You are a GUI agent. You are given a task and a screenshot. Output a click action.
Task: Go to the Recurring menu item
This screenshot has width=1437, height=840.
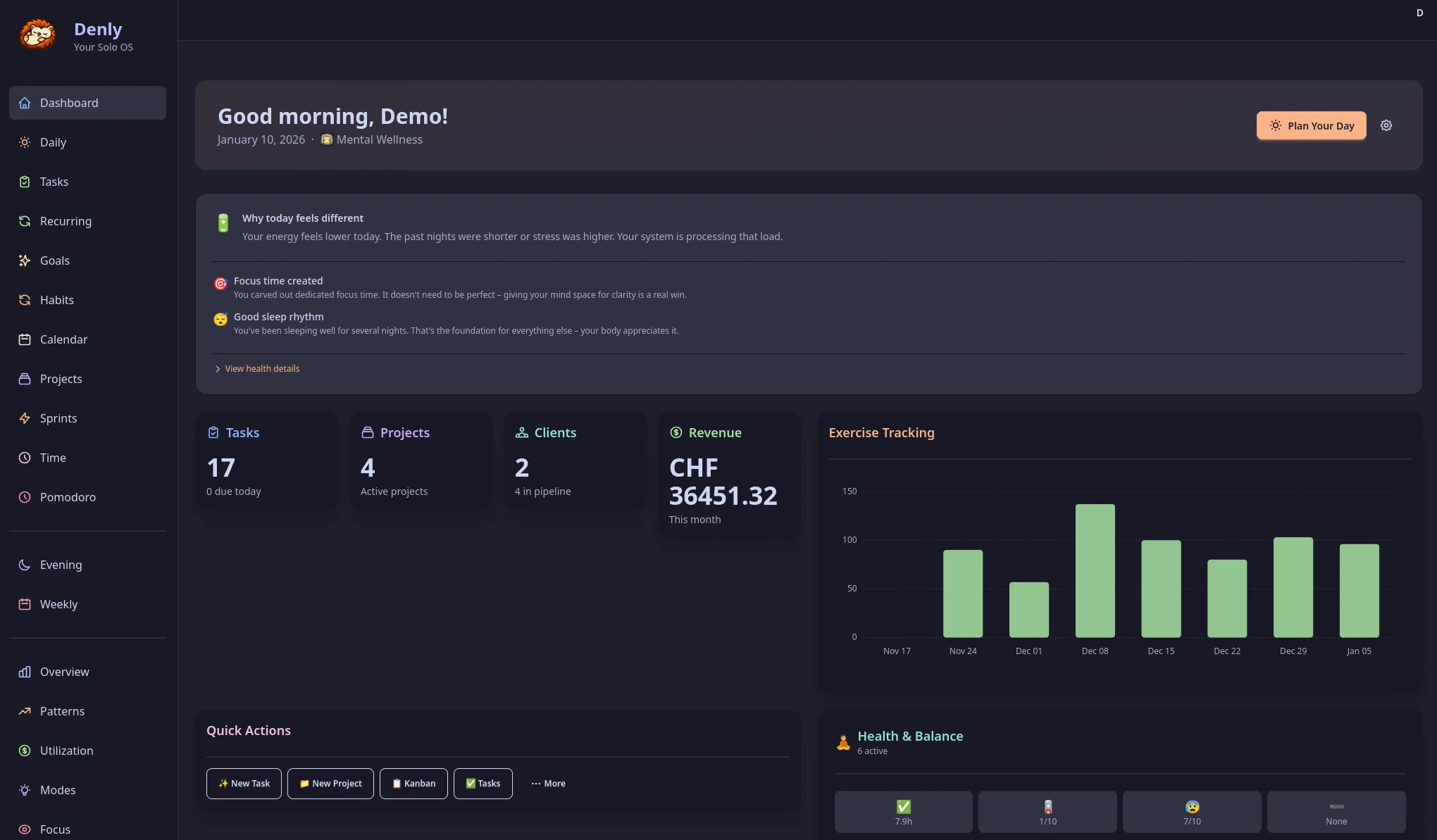66,221
